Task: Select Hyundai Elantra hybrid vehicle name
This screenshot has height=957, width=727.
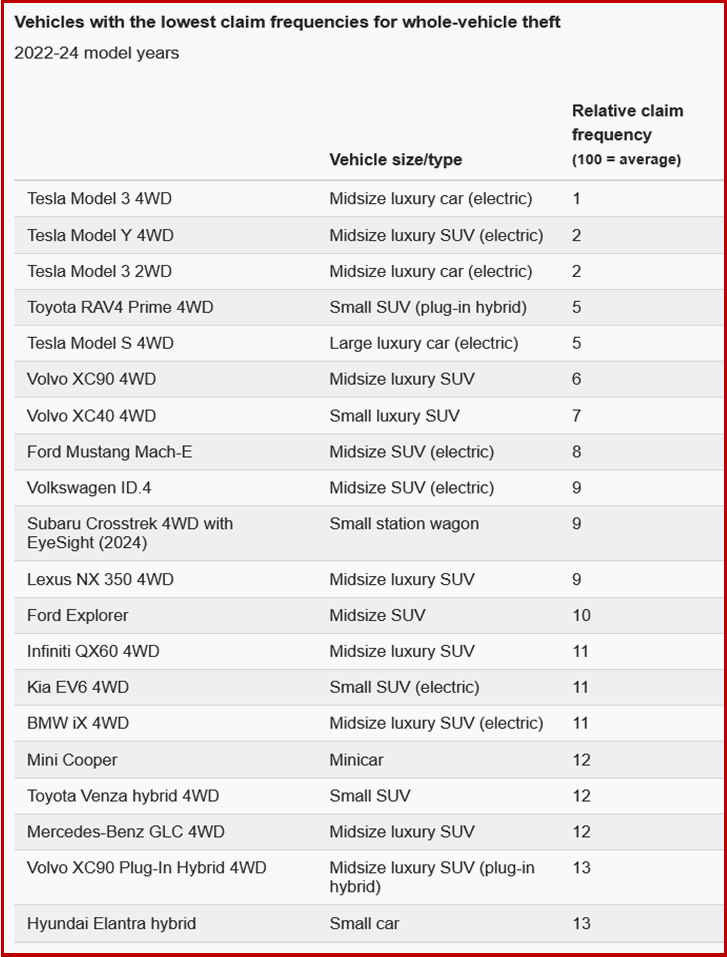Action: tap(111, 924)
